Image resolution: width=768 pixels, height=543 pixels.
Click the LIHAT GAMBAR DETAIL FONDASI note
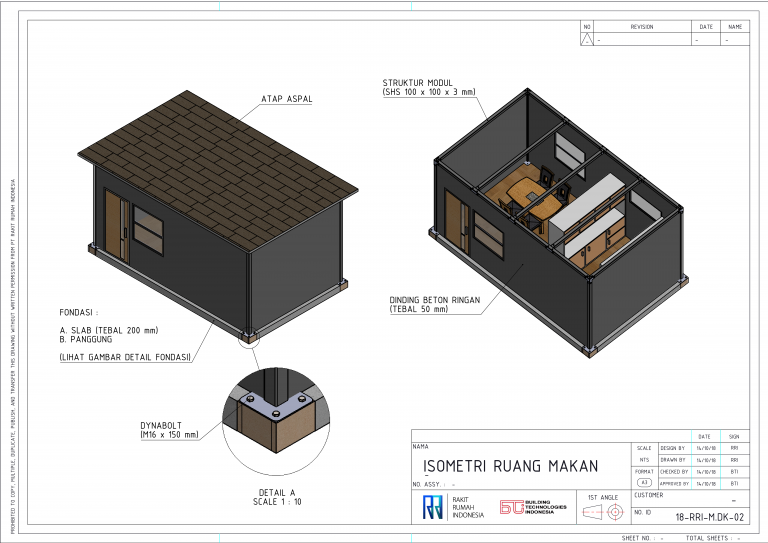point(125,357)
